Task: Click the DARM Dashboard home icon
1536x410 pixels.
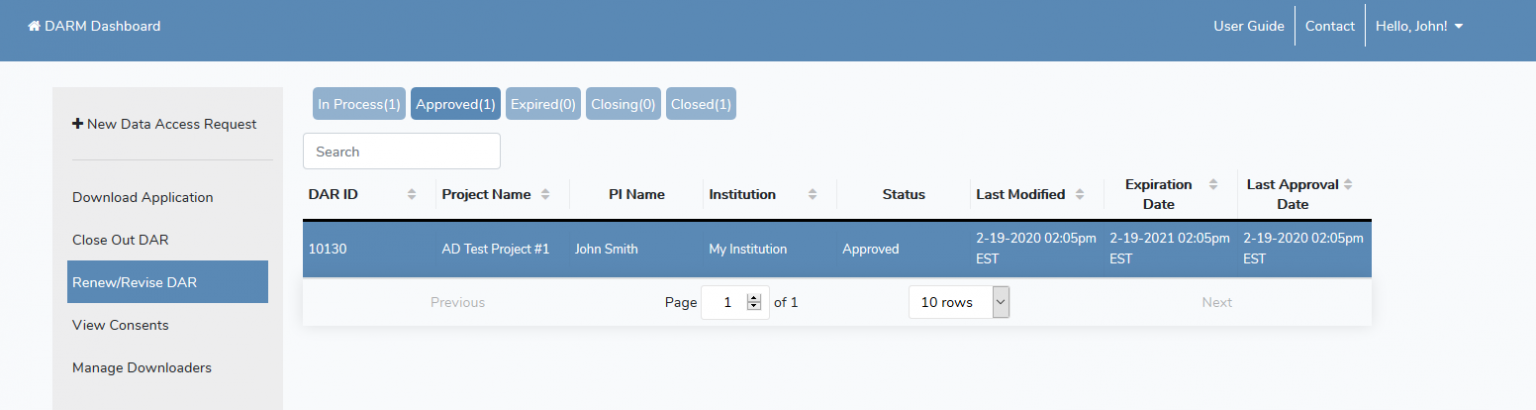Action: pos(34,26)
